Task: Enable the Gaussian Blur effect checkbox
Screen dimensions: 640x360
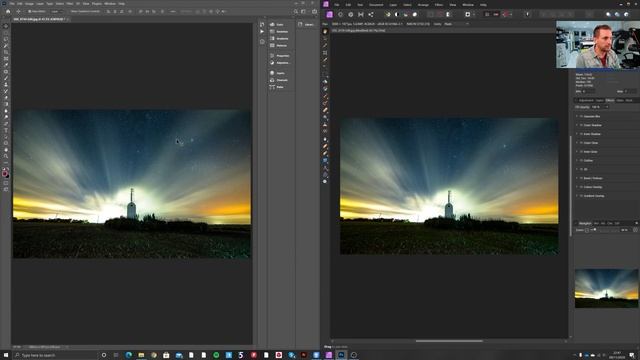Action: (x=581, y=116)
